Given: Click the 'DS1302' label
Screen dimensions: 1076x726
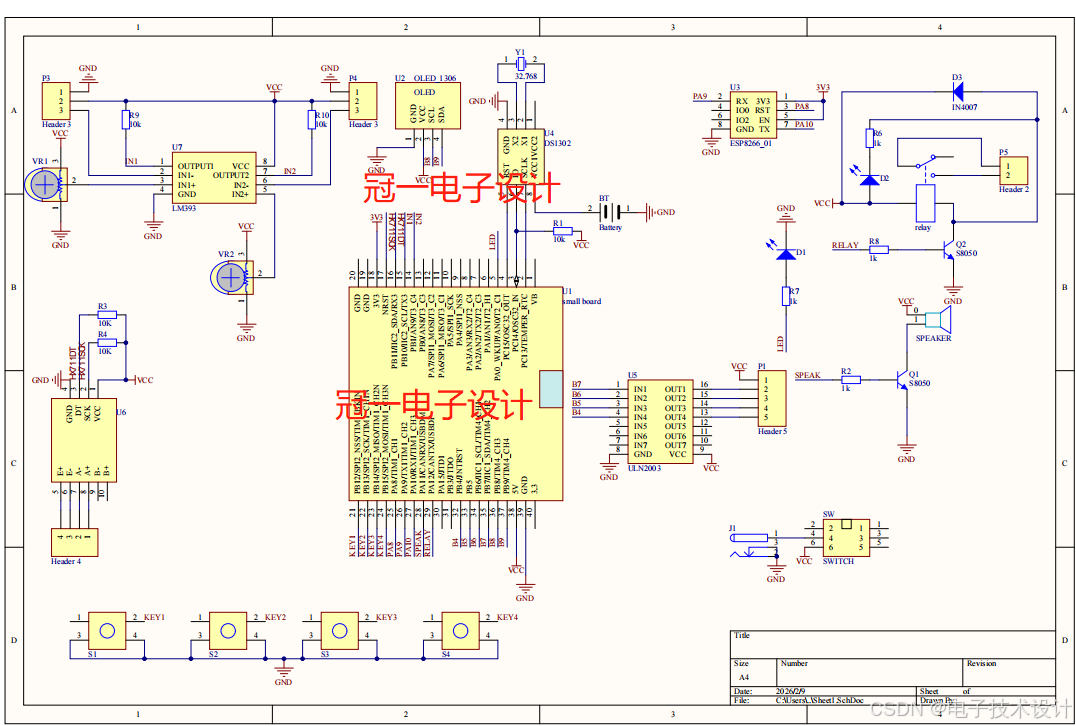Looking at the screenshot, I should 558,143.
